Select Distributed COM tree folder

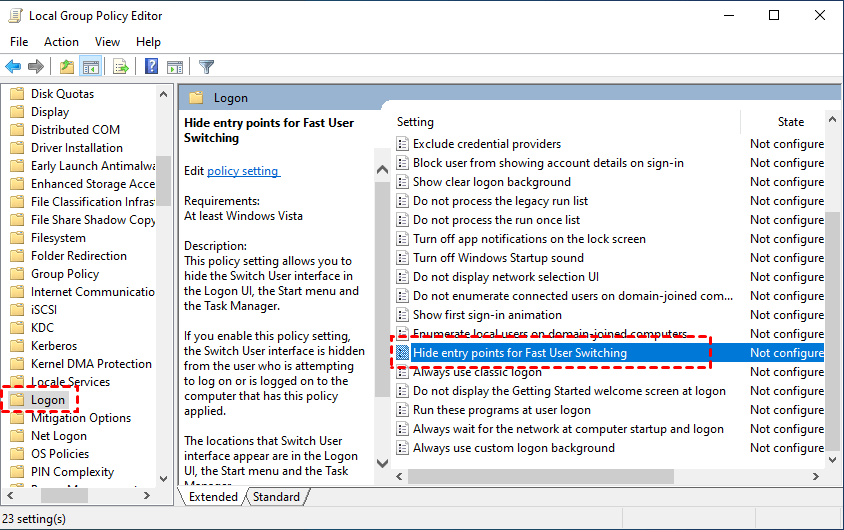coord(75,130)
